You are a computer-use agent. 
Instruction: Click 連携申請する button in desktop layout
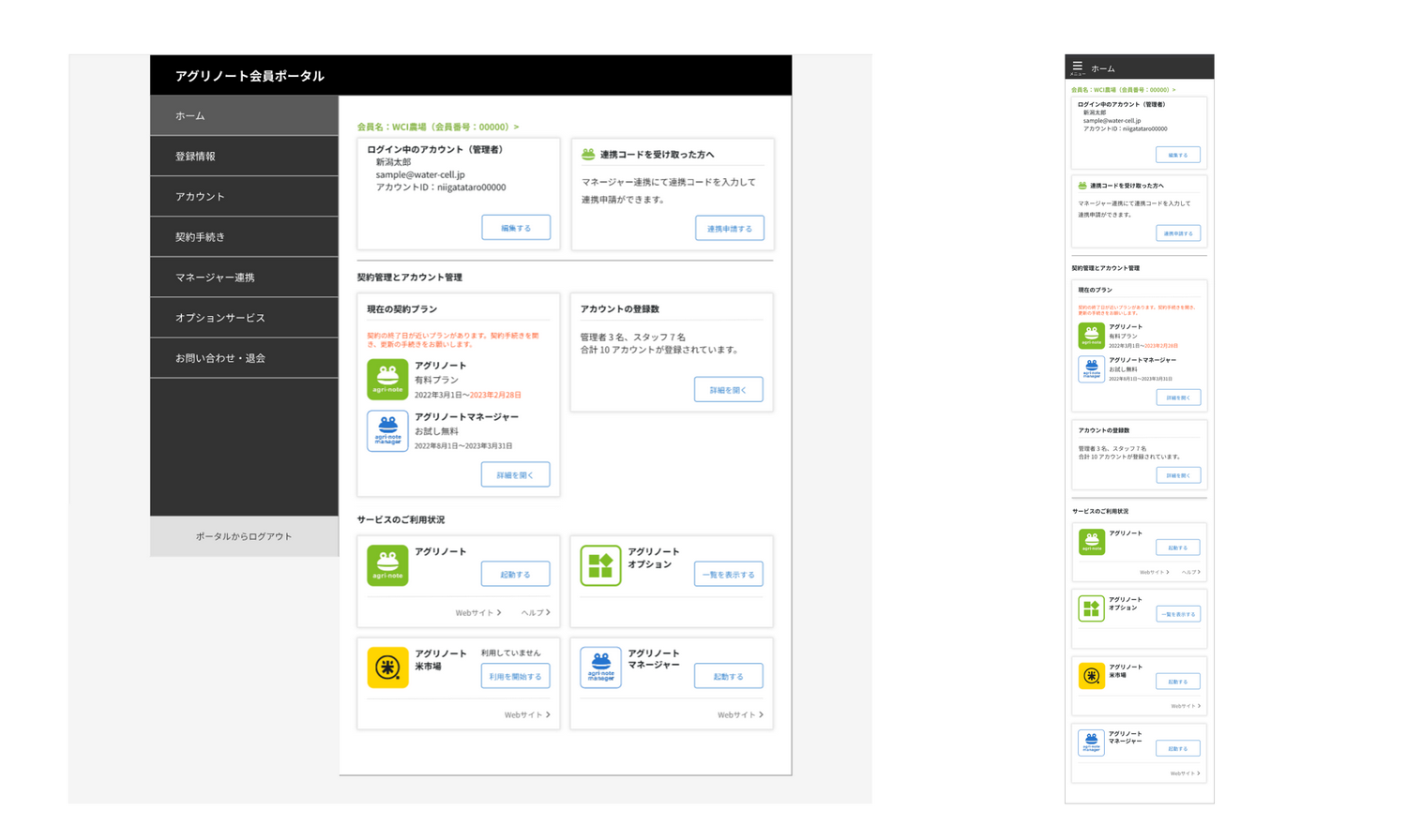[x=729, y=228]
